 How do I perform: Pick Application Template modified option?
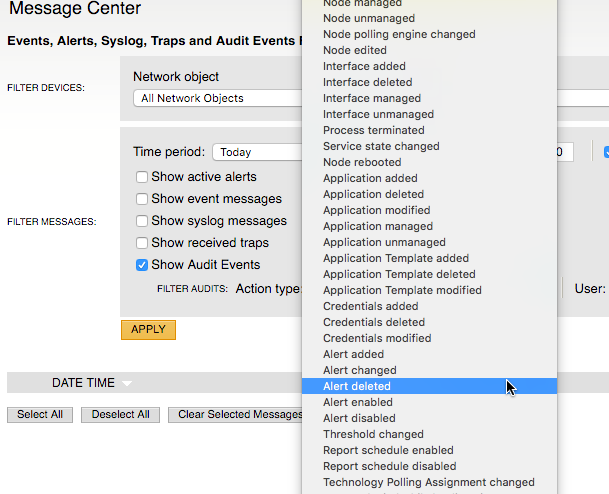tap(429, 290)
